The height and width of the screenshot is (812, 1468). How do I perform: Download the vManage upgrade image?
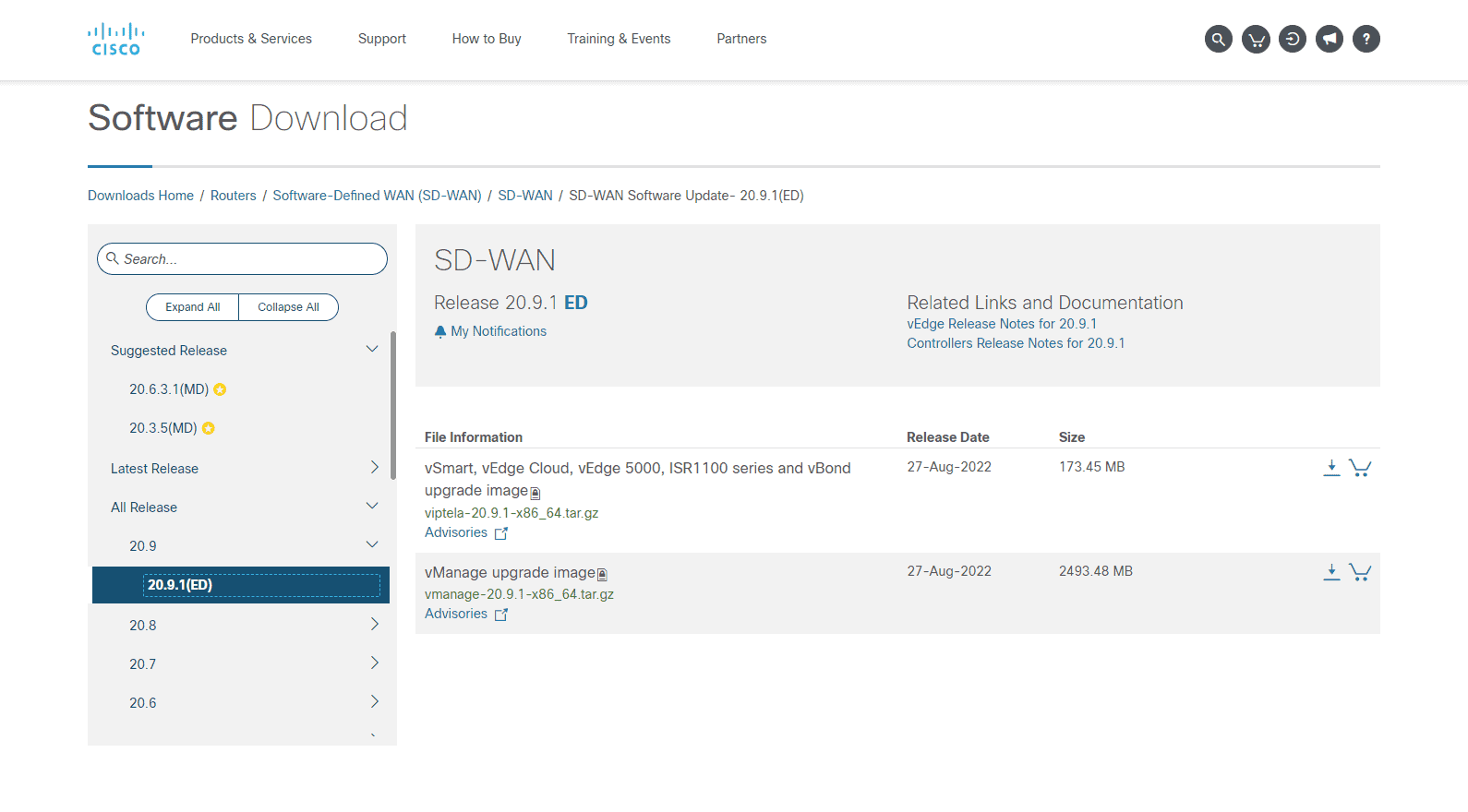point(1331,572)
